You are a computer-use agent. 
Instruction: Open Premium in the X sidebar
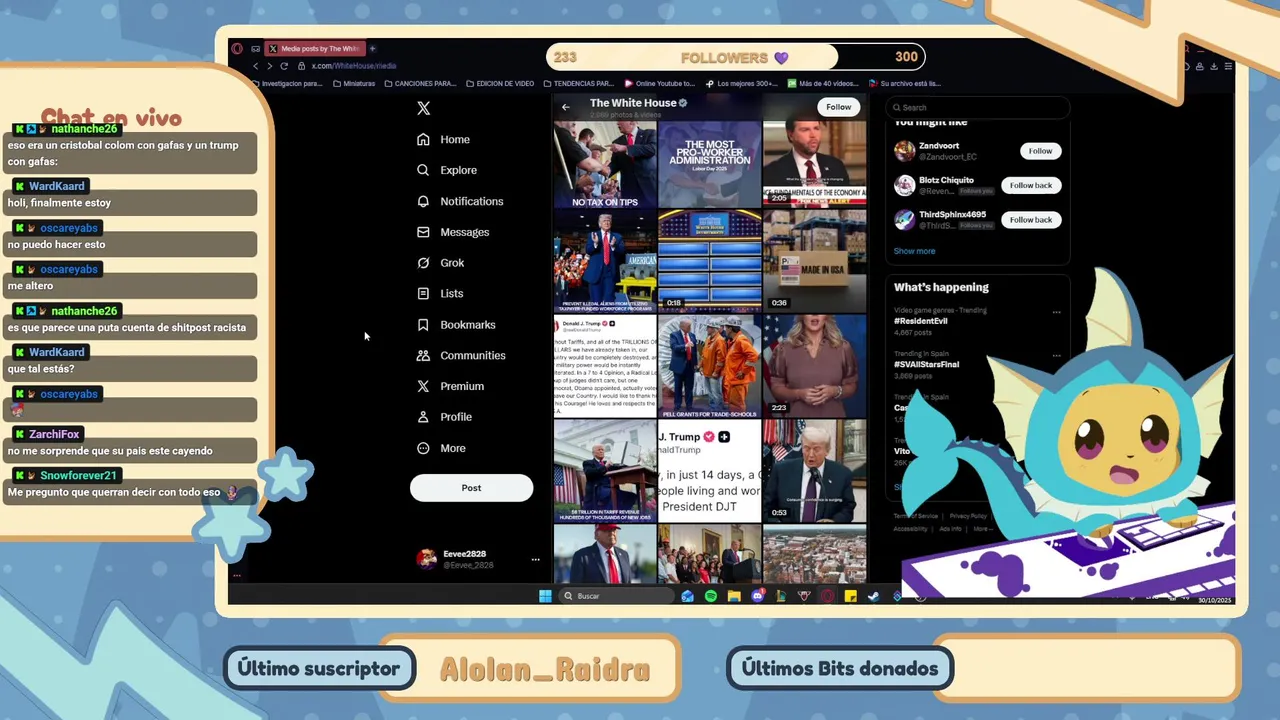449,386
